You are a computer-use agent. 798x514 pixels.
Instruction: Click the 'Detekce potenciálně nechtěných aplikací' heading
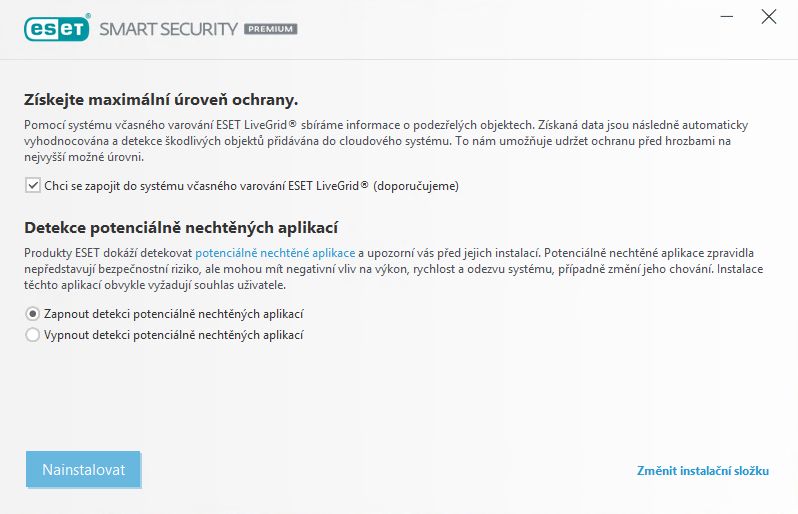coord(181,228)
